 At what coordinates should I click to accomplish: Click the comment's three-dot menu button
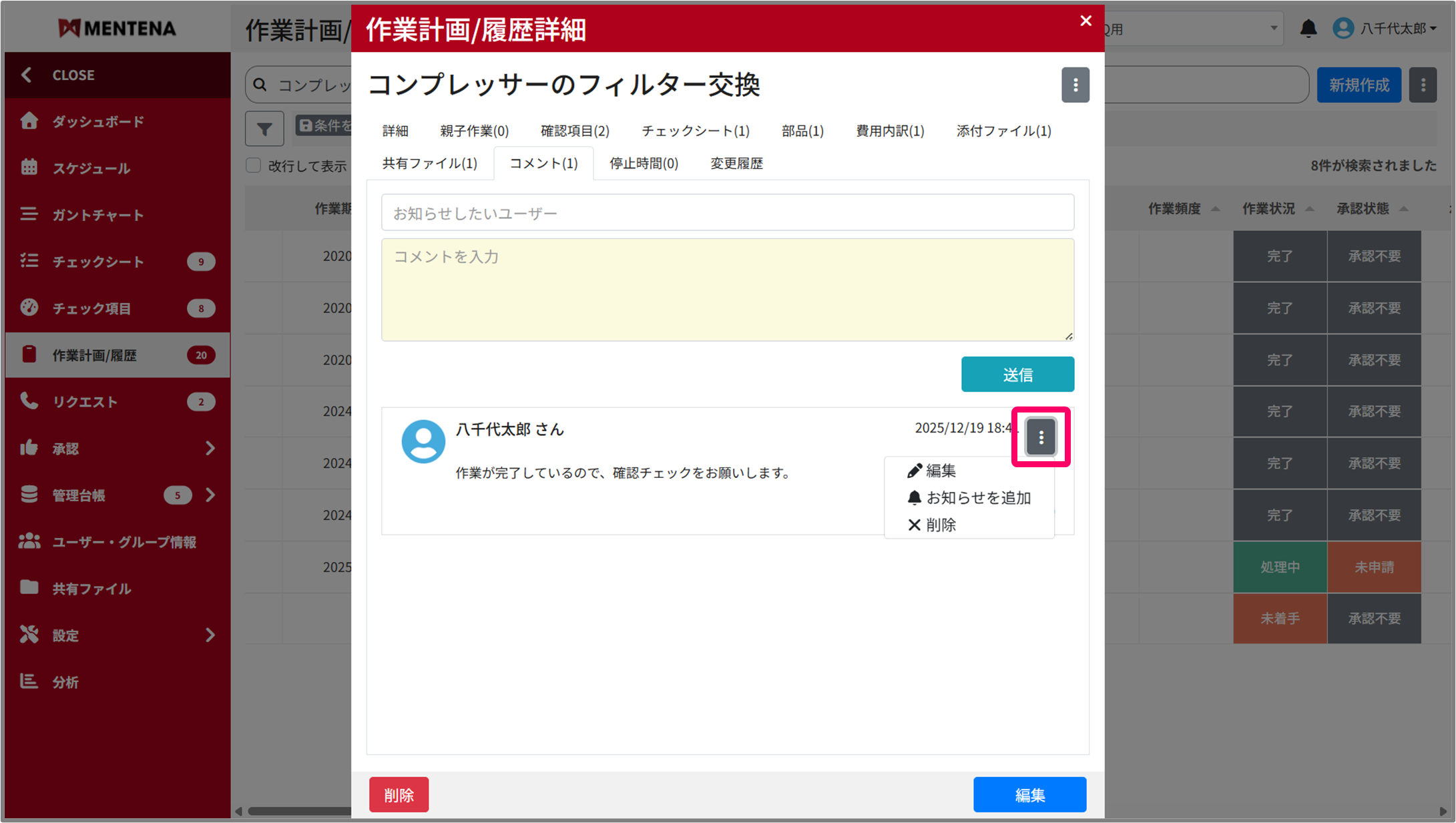tap(1040, 437)
